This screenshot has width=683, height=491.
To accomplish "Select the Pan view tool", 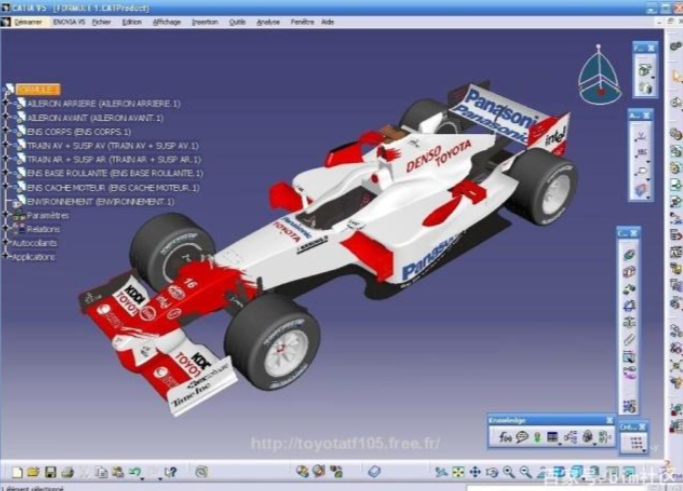I will point(475,472).
